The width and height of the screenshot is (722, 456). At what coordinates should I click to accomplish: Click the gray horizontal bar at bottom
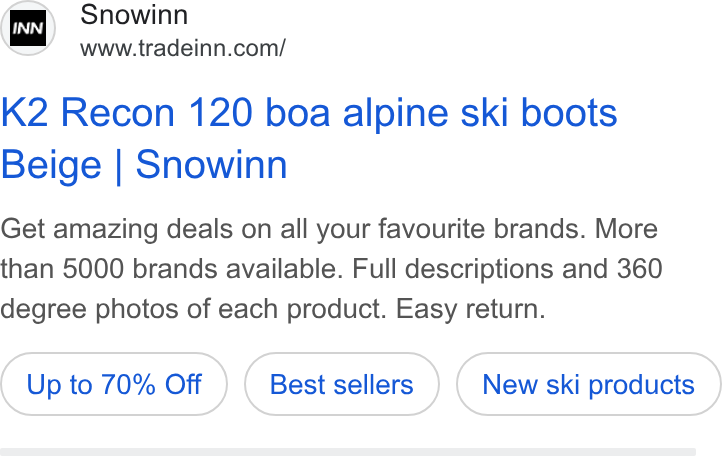click(348, 452)
